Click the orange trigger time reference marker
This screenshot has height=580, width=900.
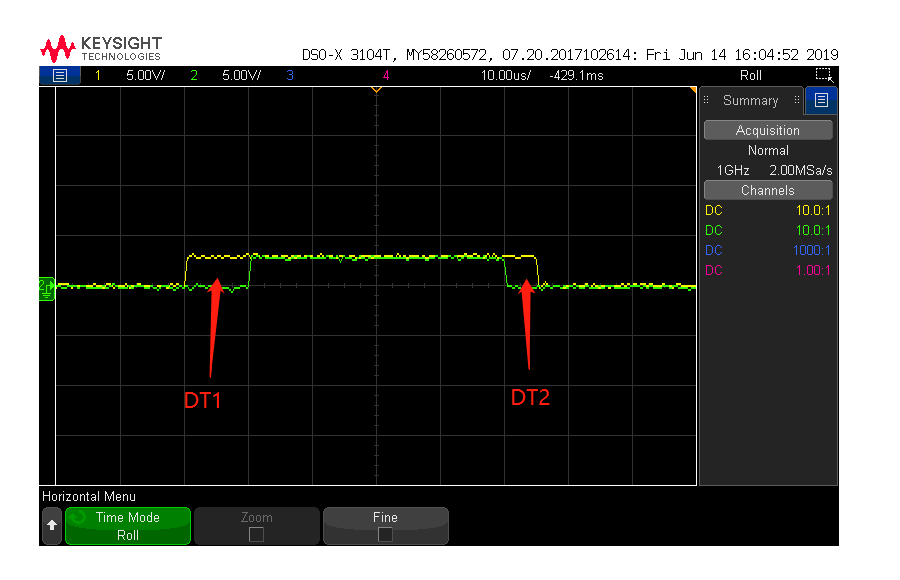(377, 90)
